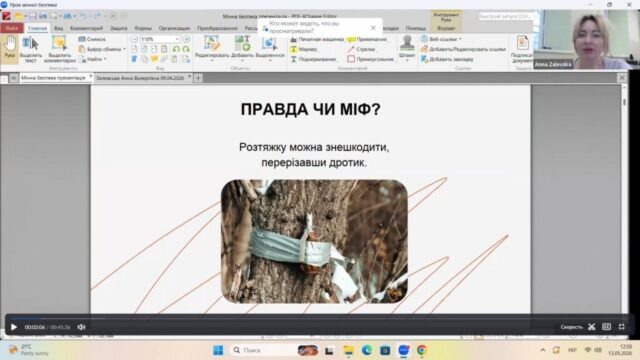
Task: Play the paused video
Action: (x=13, y=327)
